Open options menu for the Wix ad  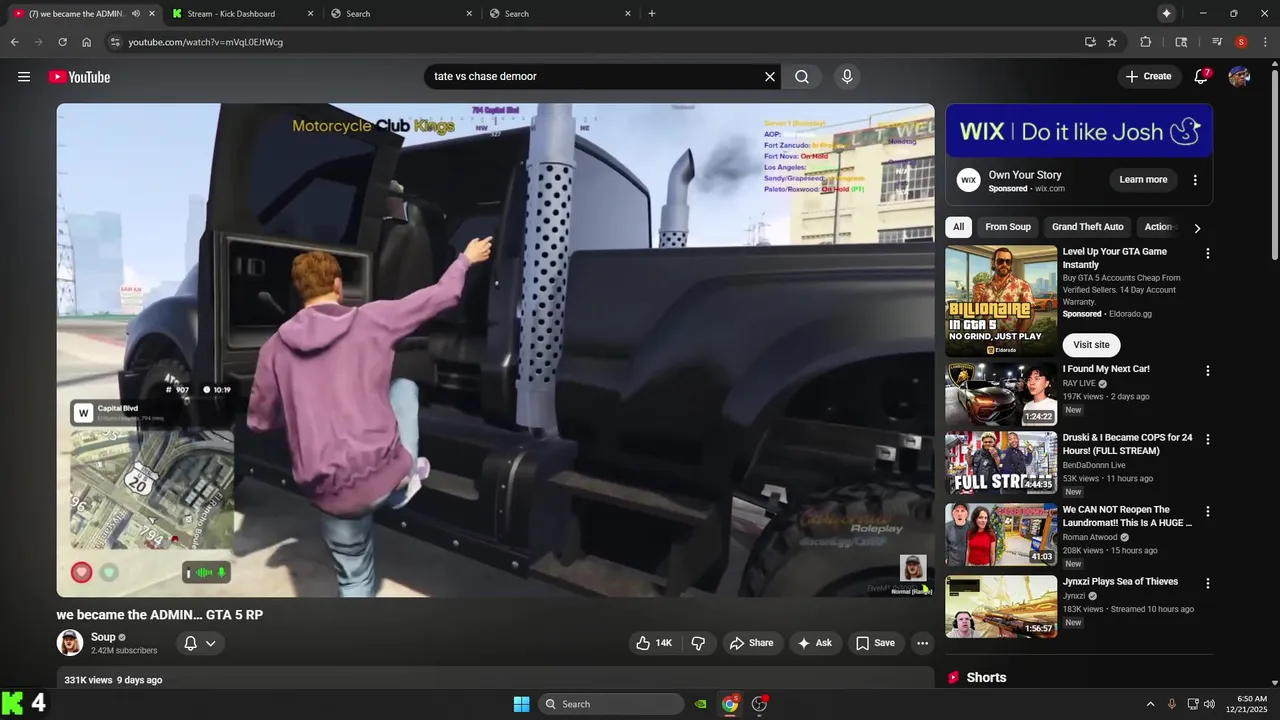1195,180
